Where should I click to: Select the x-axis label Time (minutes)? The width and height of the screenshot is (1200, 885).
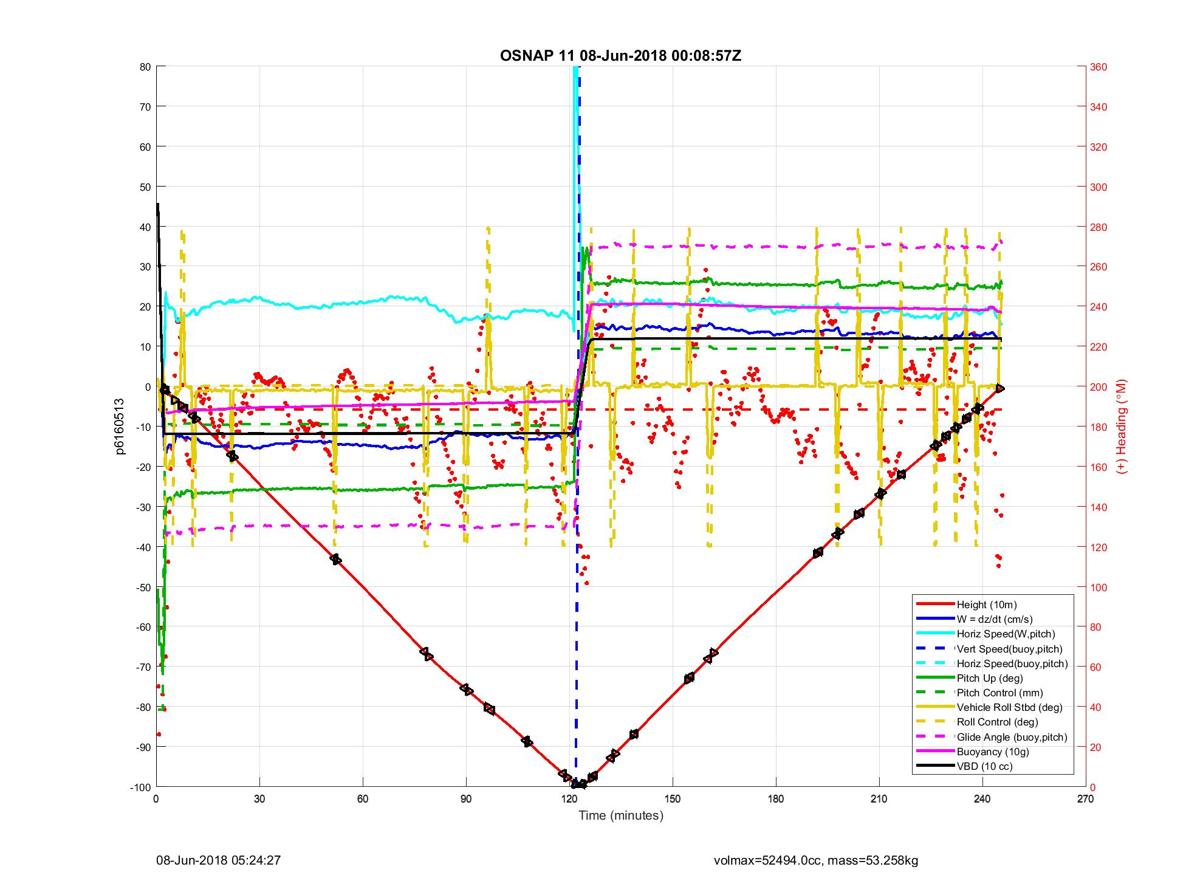[x=620, y=815]
